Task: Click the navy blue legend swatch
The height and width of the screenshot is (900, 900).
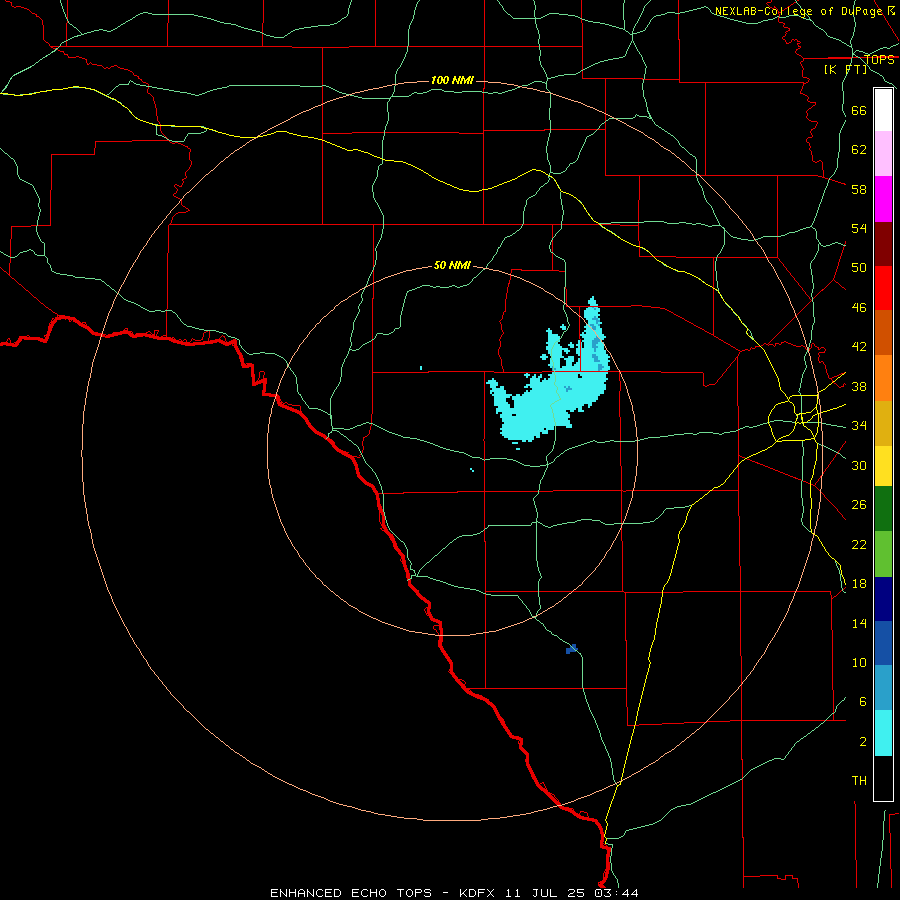Action: 883,599
